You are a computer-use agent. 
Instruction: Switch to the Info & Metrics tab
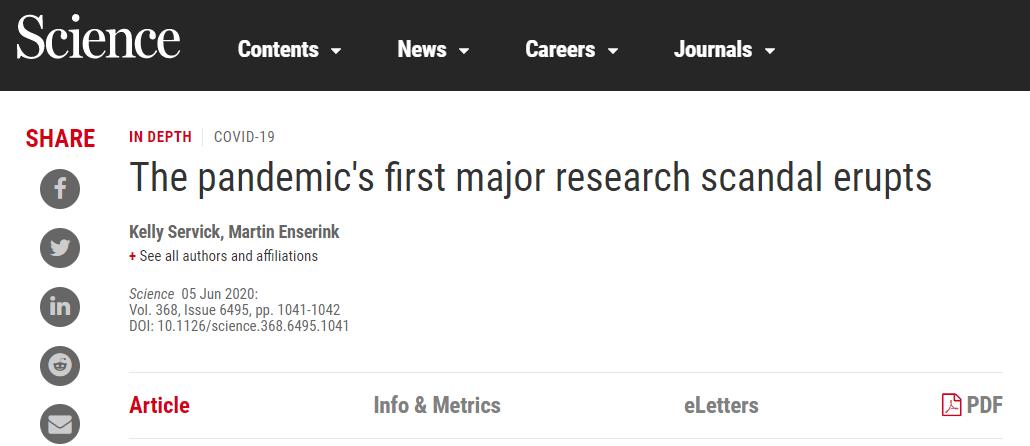click(437, 405)
